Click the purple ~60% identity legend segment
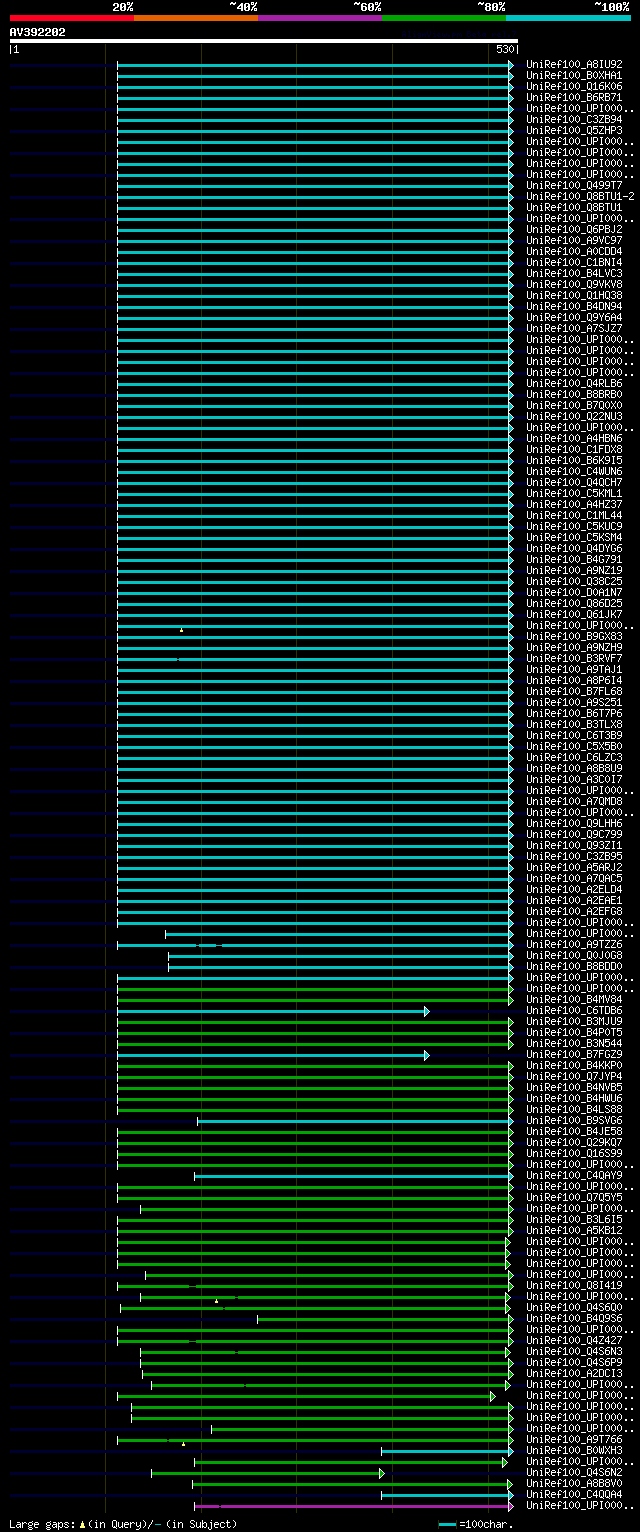Image resolution: width=640 pixels, height=1532 pixels. [x=319, y=18]
